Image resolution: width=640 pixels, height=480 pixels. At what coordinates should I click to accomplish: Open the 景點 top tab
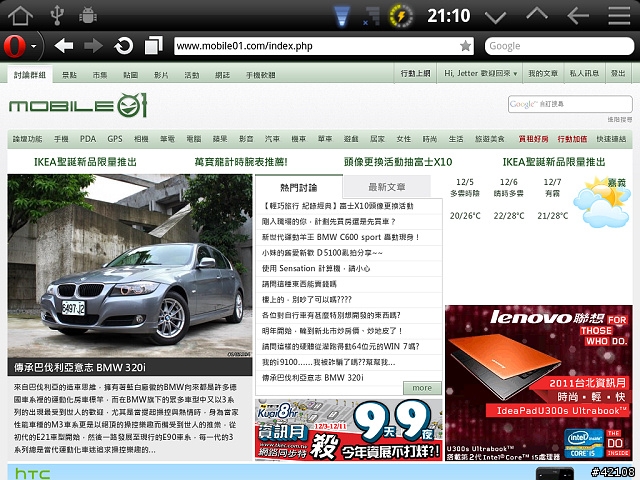[x=69, y=75]
